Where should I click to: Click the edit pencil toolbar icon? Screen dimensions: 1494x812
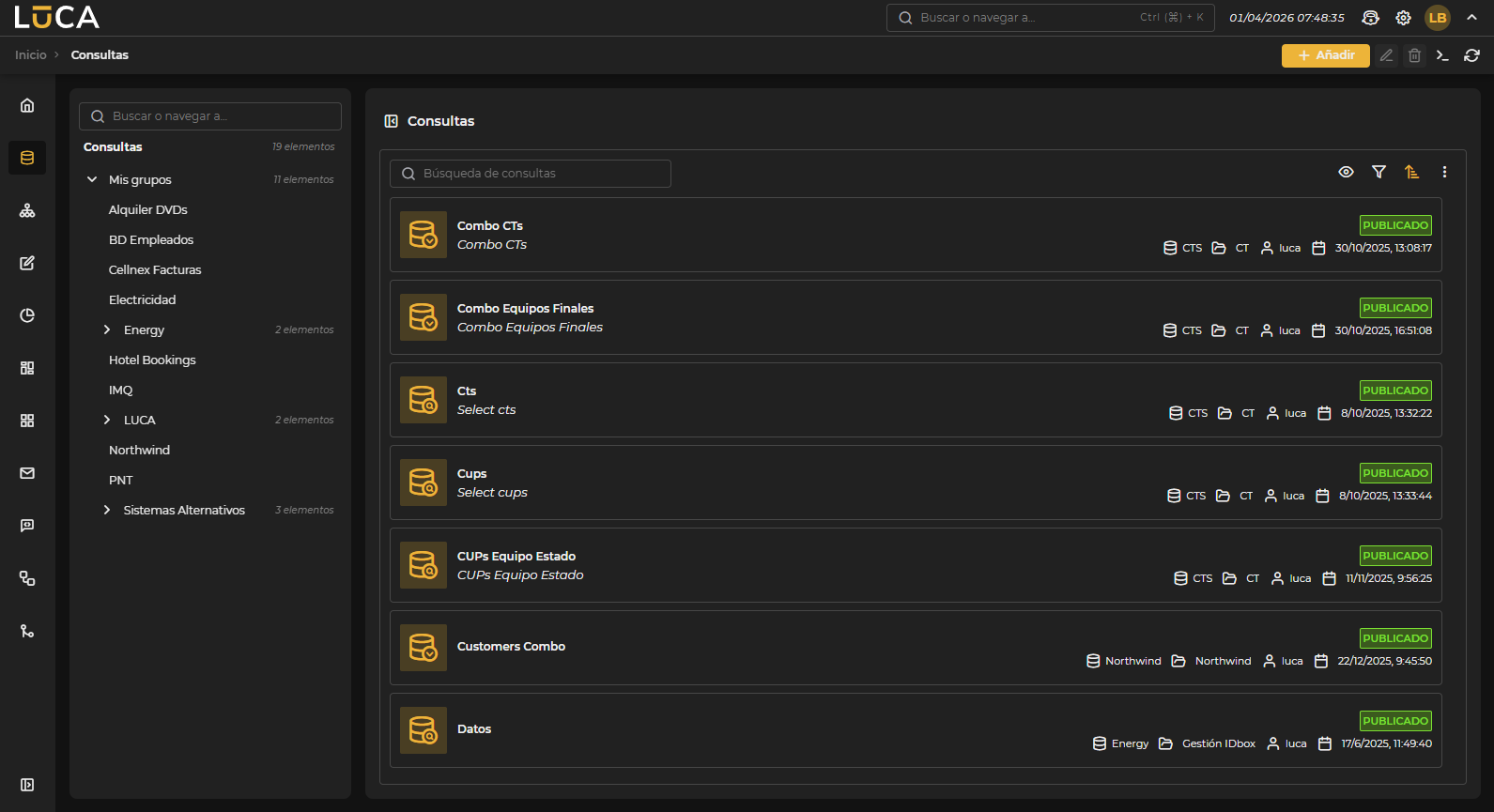click(x=1386, y=55)
